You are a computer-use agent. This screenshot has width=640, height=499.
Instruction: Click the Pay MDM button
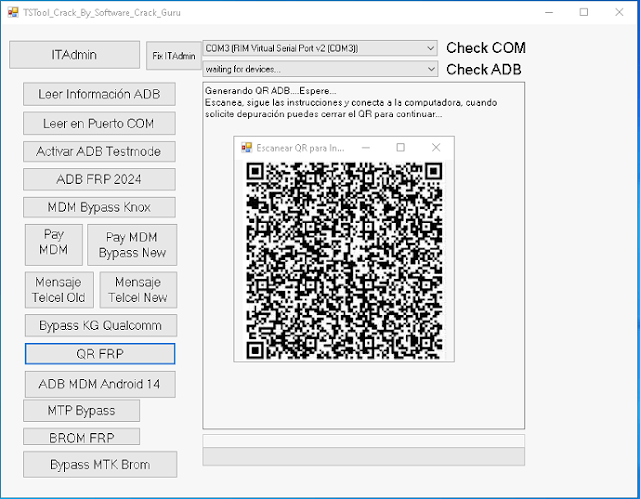point(54,244)
